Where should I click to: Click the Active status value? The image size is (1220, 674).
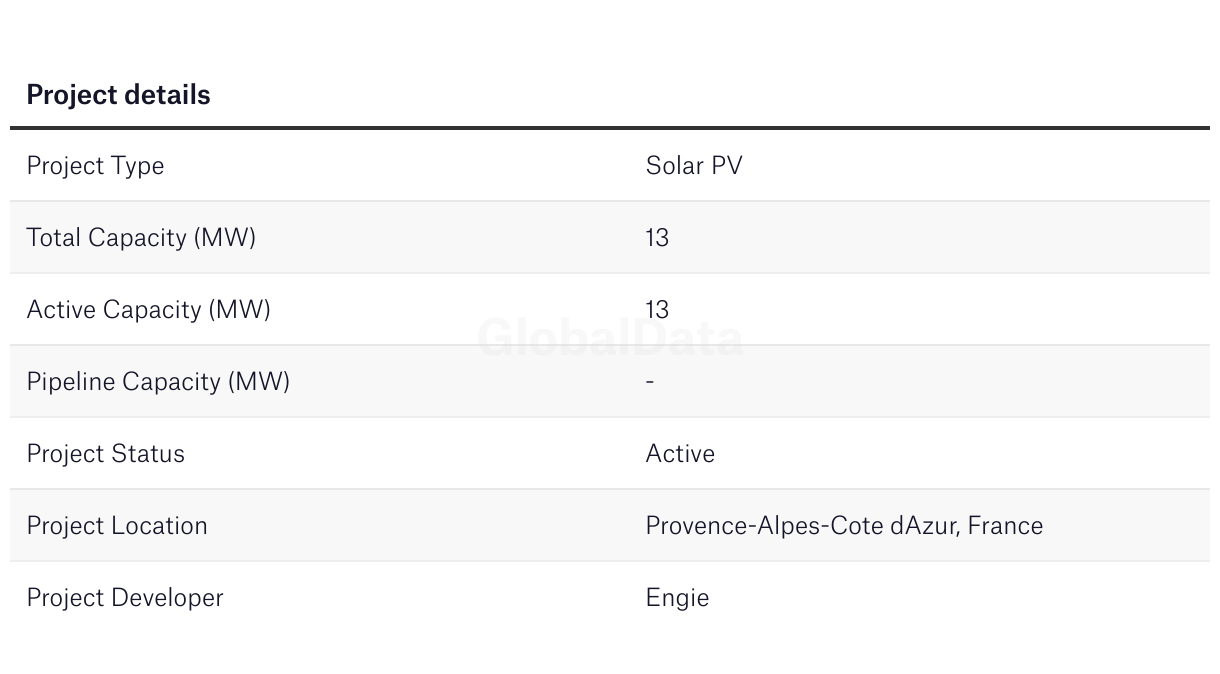680,454
